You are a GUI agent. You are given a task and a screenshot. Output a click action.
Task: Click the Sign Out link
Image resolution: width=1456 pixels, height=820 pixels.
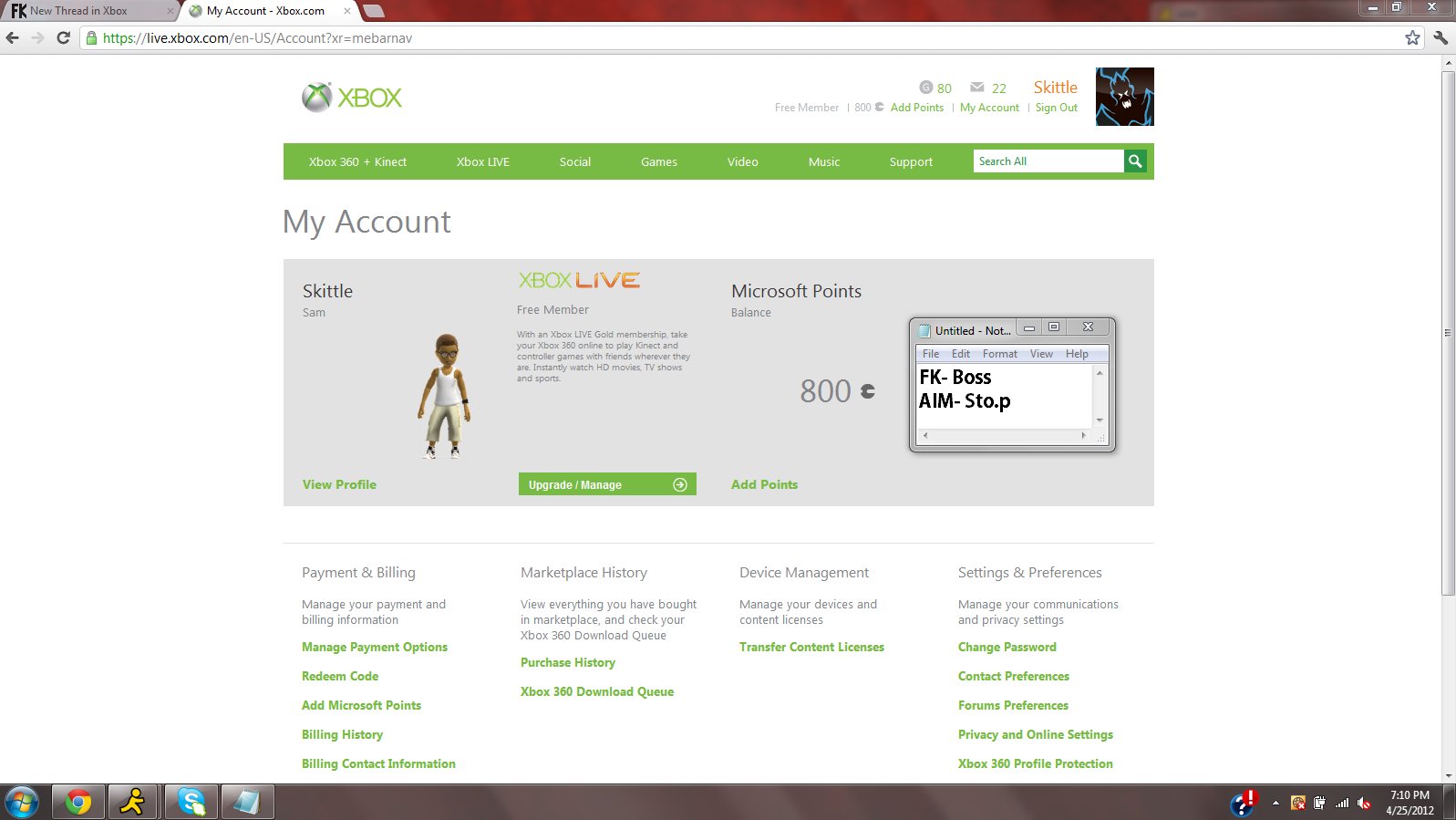[x=1056, y=108]
